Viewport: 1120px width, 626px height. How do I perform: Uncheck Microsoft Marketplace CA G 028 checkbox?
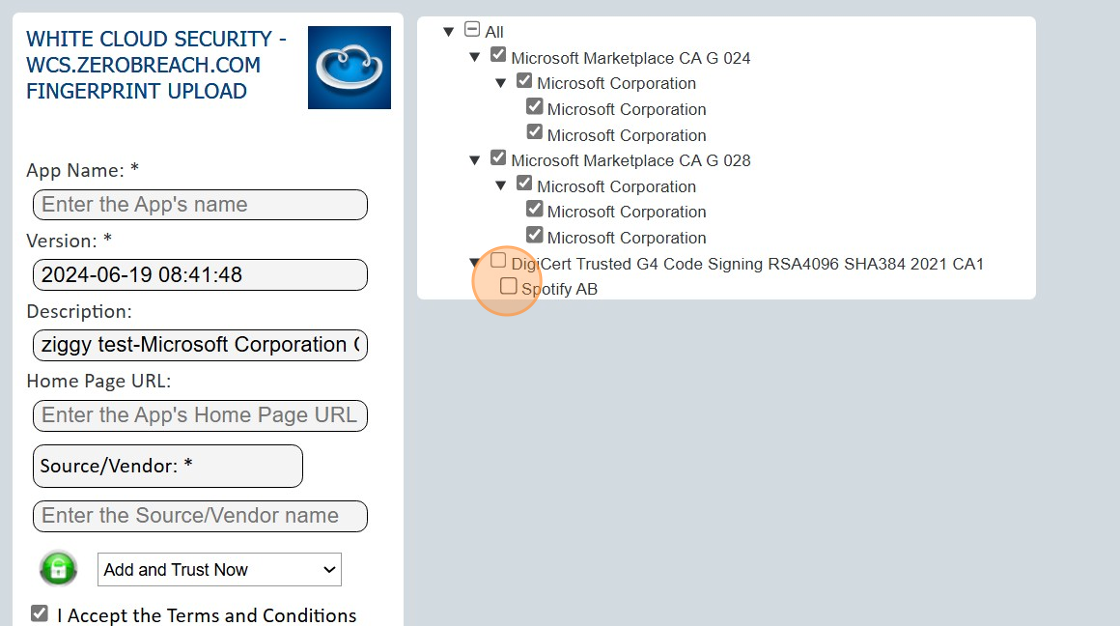pos(498,158)
